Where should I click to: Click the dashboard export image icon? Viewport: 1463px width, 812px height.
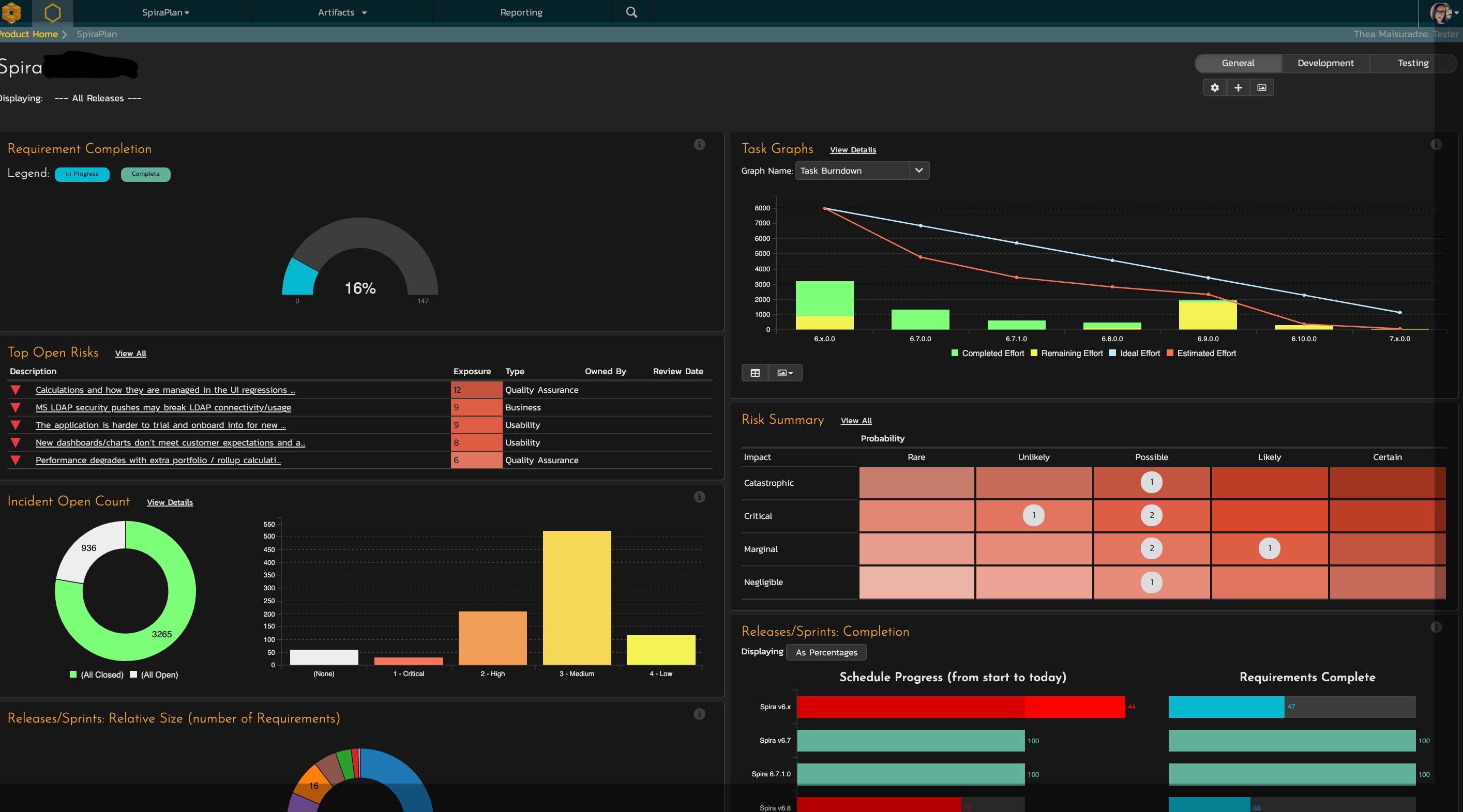[x=1261, y=87]
